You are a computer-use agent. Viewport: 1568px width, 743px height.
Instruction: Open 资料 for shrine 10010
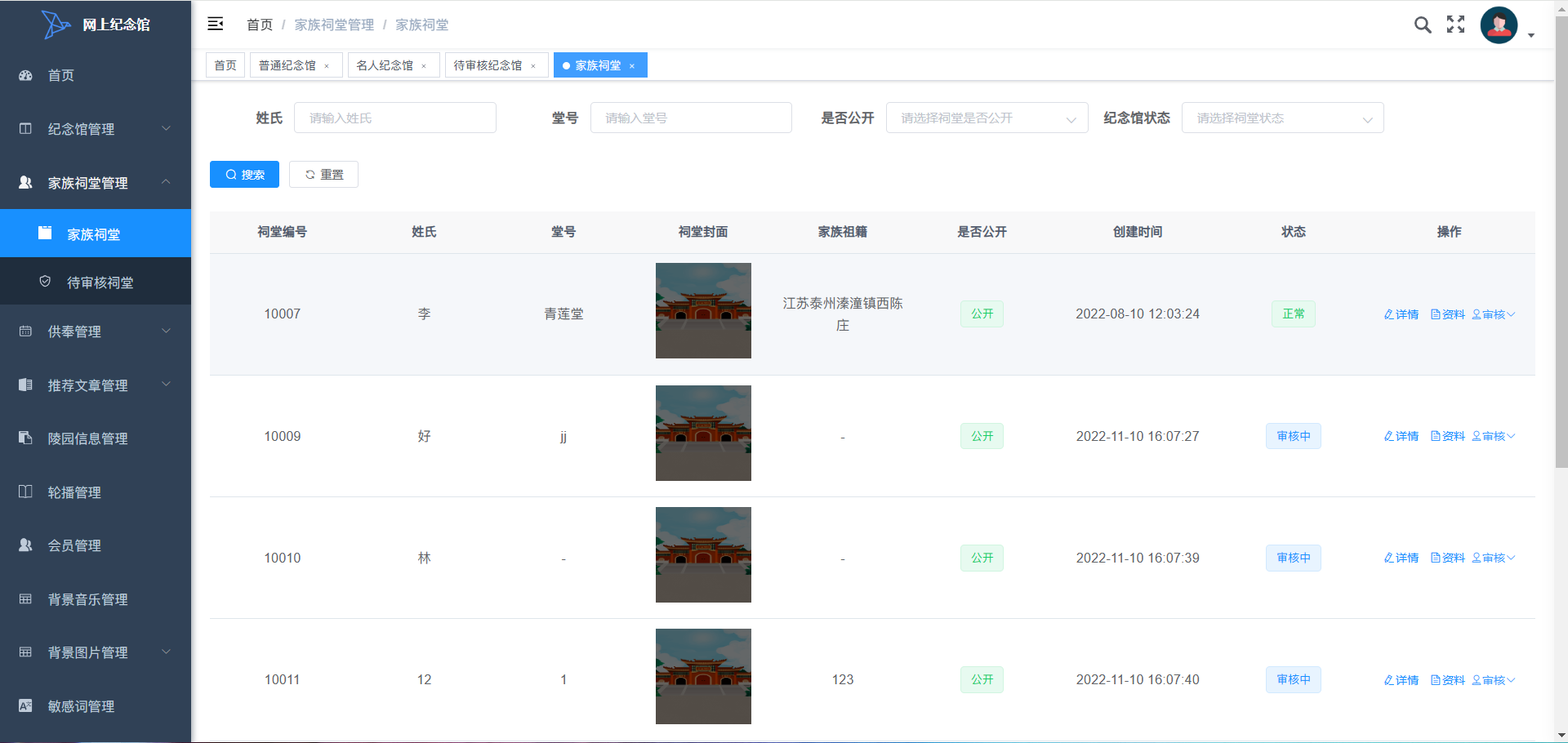1448,558
